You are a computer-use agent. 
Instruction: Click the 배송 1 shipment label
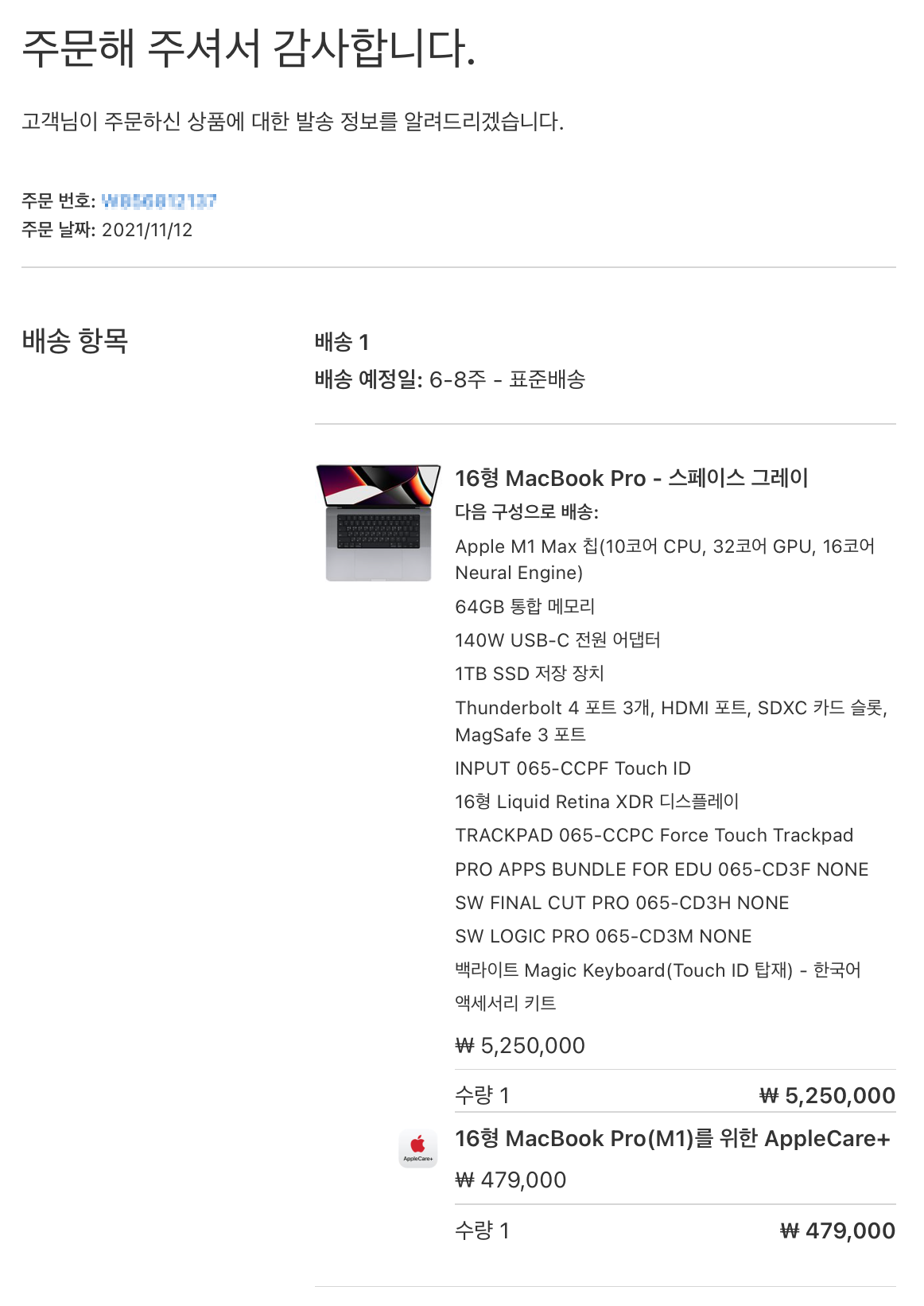coord(342,342)
